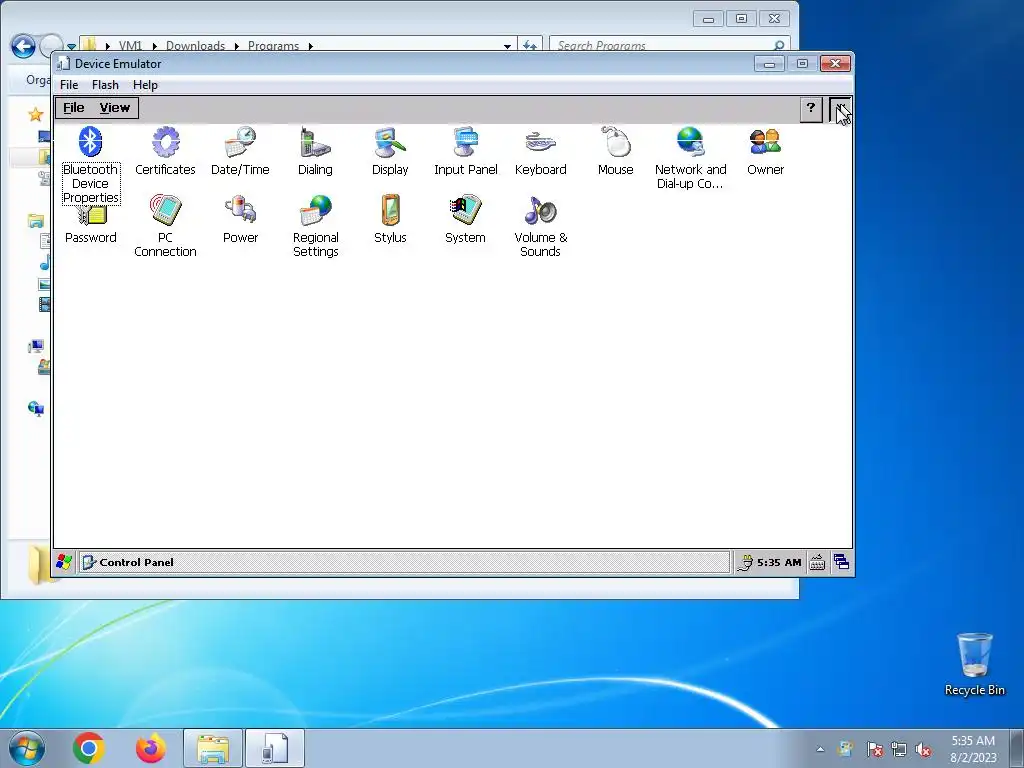Image resolution: width=1024 pixels, height=768 pixels.
Task: Select Device Emulator taskbar button
Action: point(275,748)
